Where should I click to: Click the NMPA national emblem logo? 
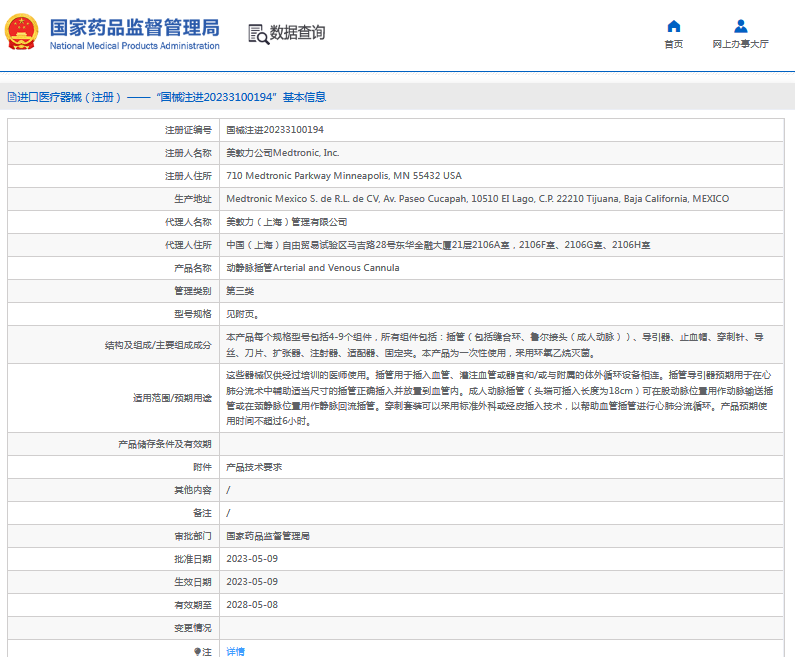point(21,32)
